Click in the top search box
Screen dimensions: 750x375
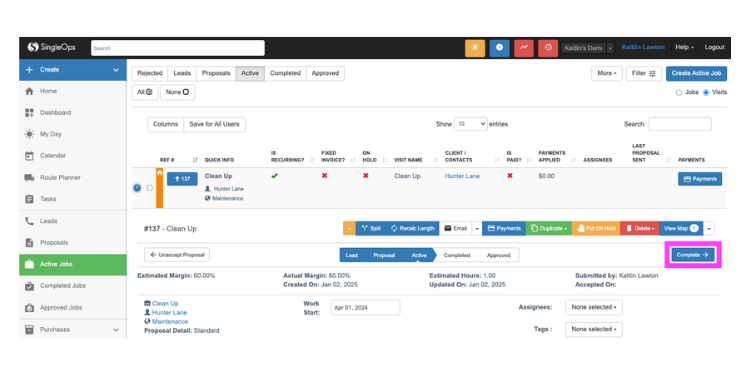tap(178, 48)
